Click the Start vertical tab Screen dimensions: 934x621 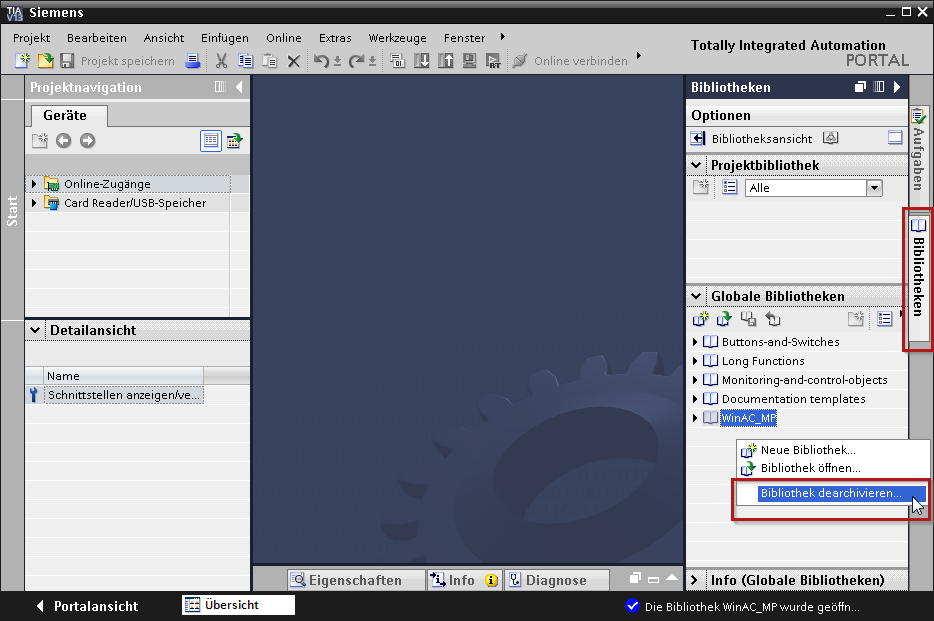pyautogui.click(x=12, y=211)
